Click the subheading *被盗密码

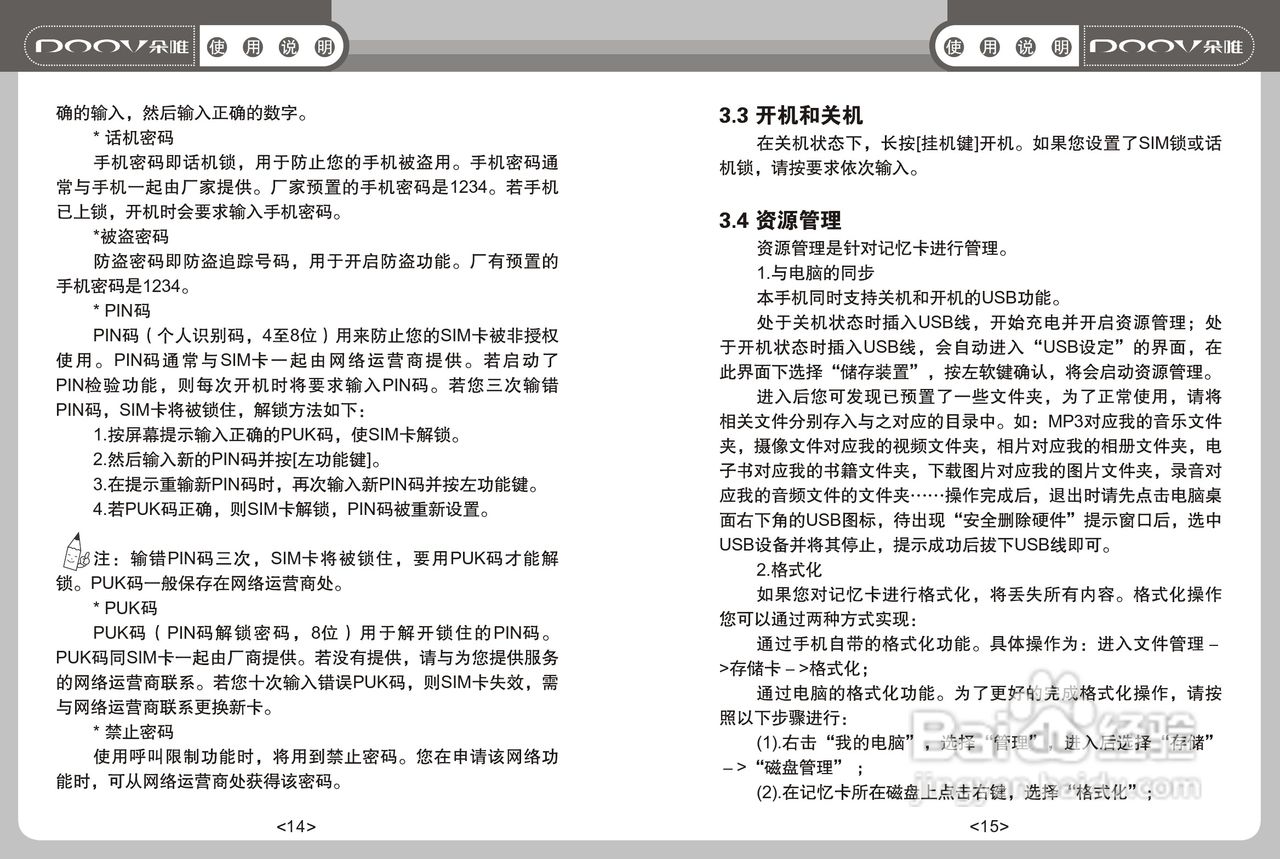(x=131, y=237)
